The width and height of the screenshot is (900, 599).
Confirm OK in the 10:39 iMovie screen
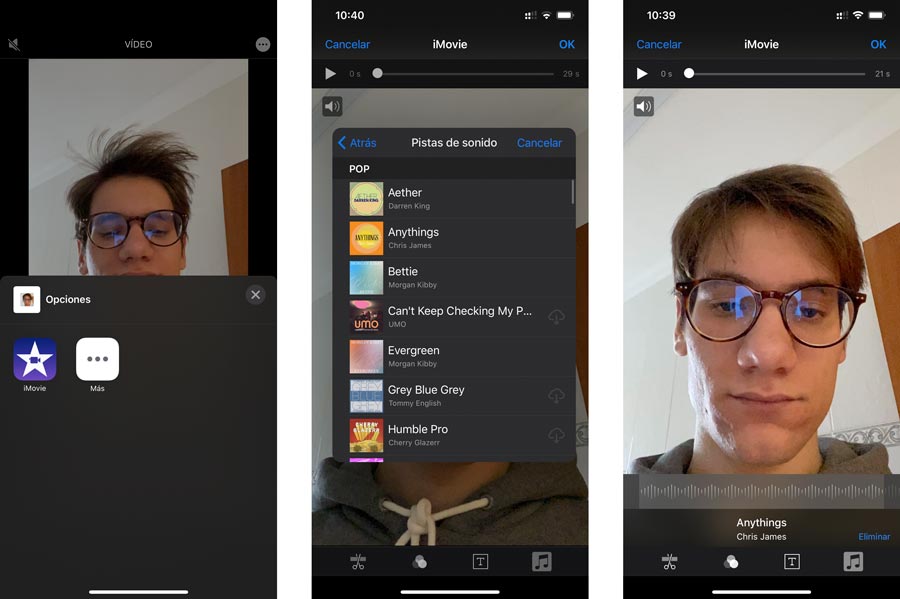pos(878,44)
